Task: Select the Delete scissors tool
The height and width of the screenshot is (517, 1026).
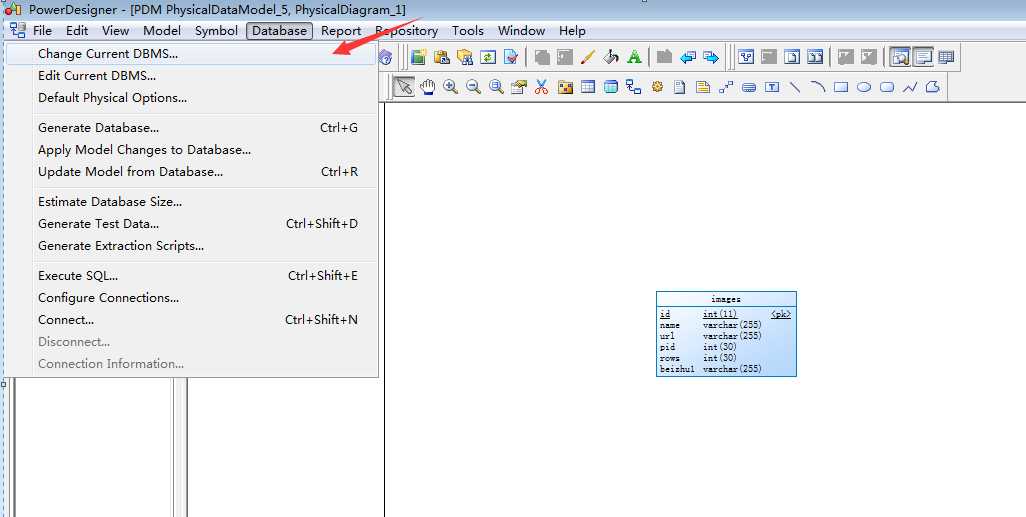Action: pos(541,86)
